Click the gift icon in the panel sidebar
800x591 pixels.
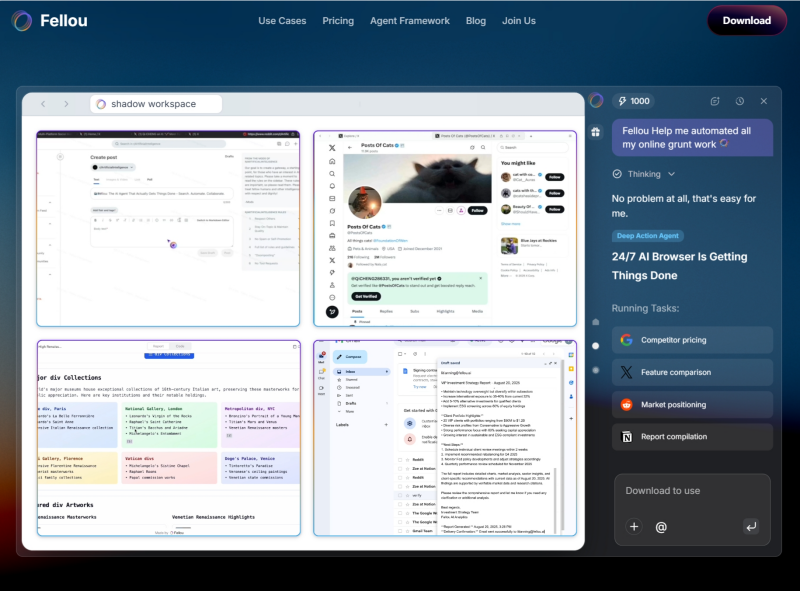(x=596, y=132)
